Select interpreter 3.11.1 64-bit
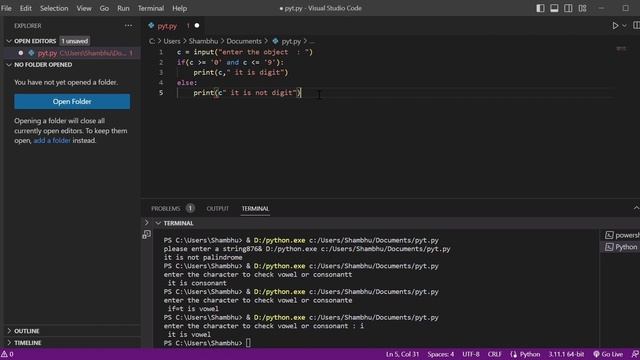Screen dimensions: 640x360 click(x=566, y=354)
